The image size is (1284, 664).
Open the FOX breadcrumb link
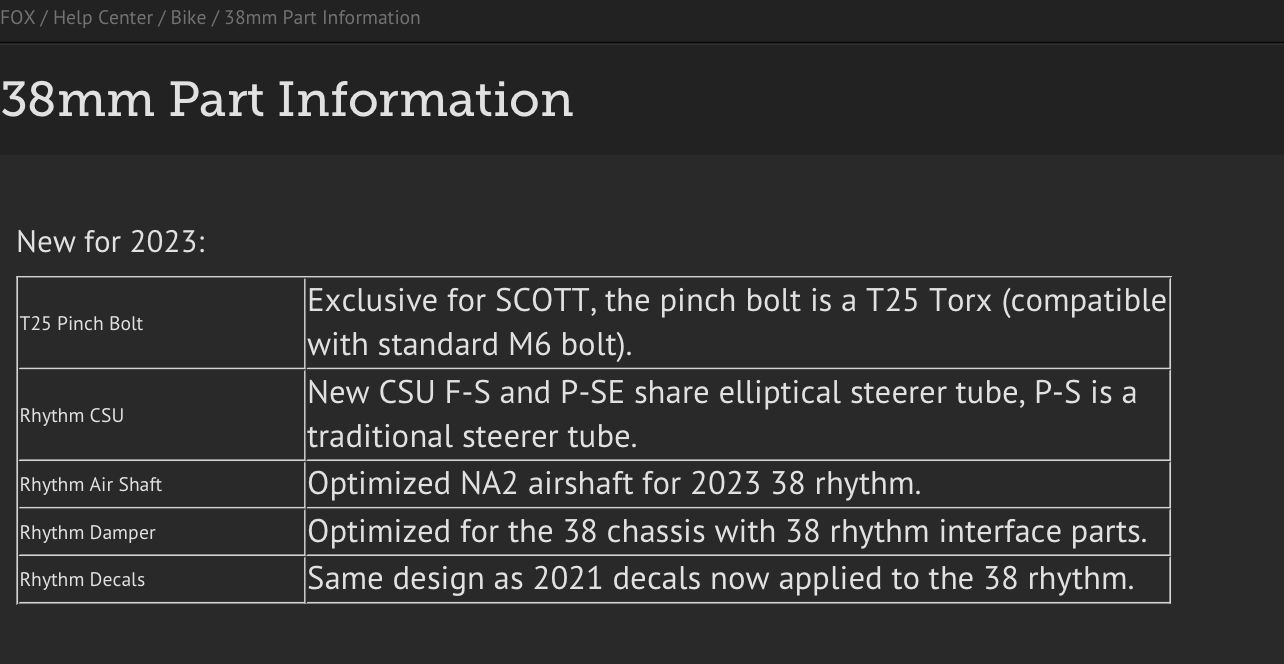(17, 18)
